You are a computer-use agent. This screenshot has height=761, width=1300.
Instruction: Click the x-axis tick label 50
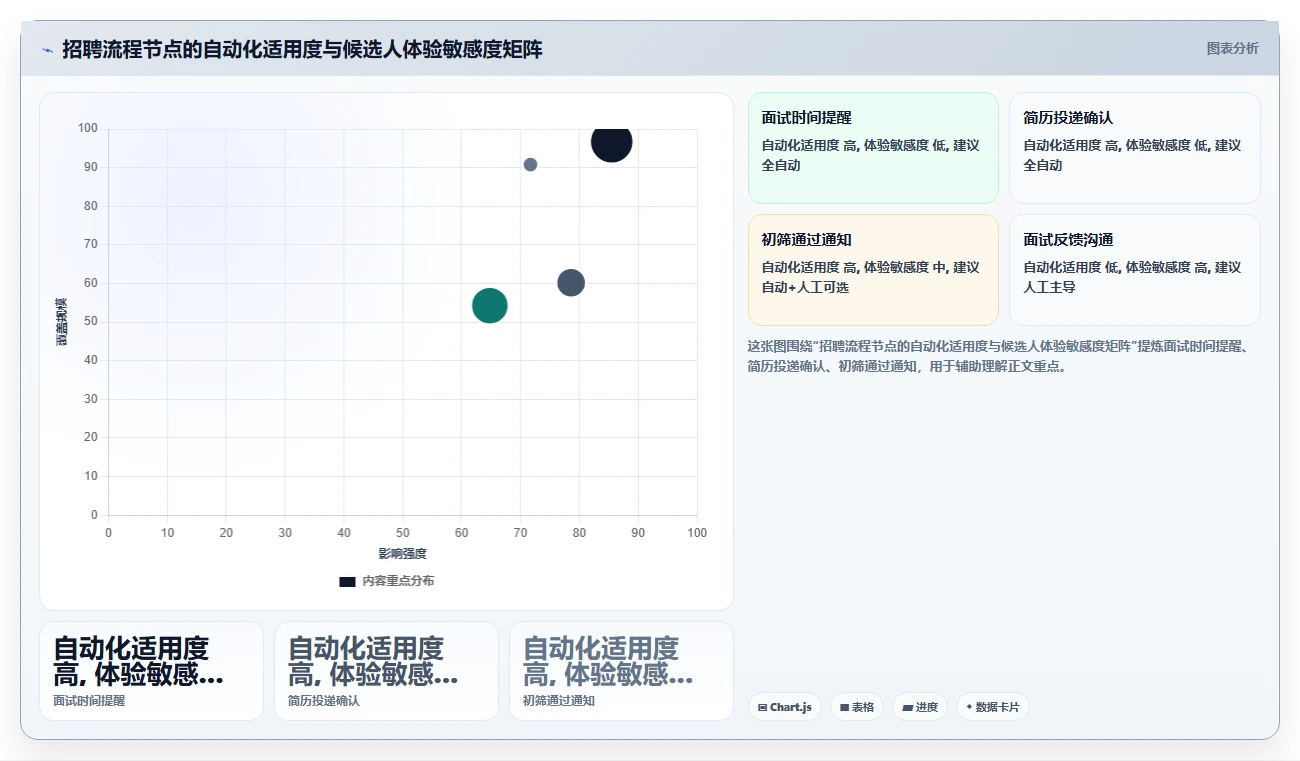point(402,533)
